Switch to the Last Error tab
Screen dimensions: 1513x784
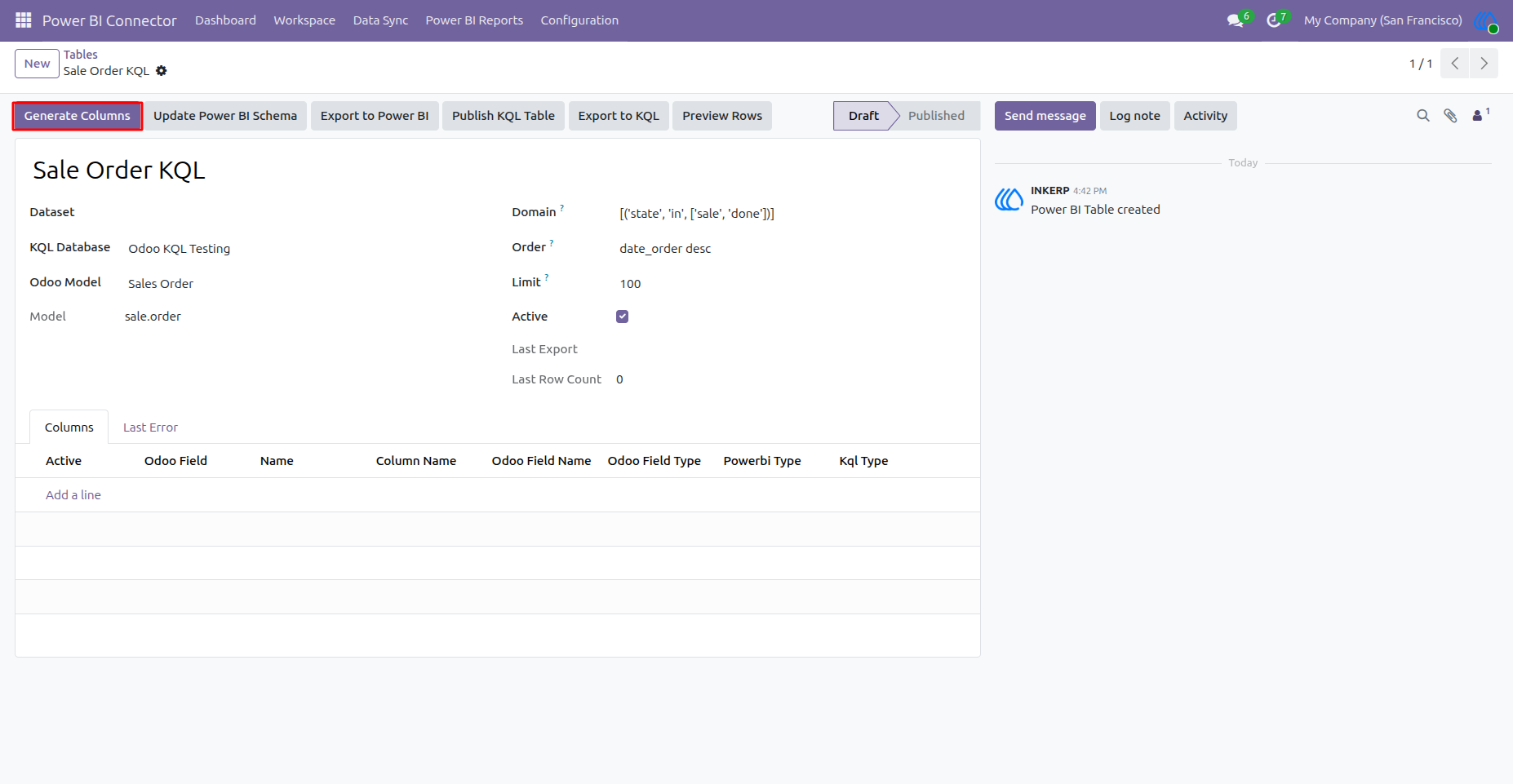pyautogui.click(x=150, y=427)
